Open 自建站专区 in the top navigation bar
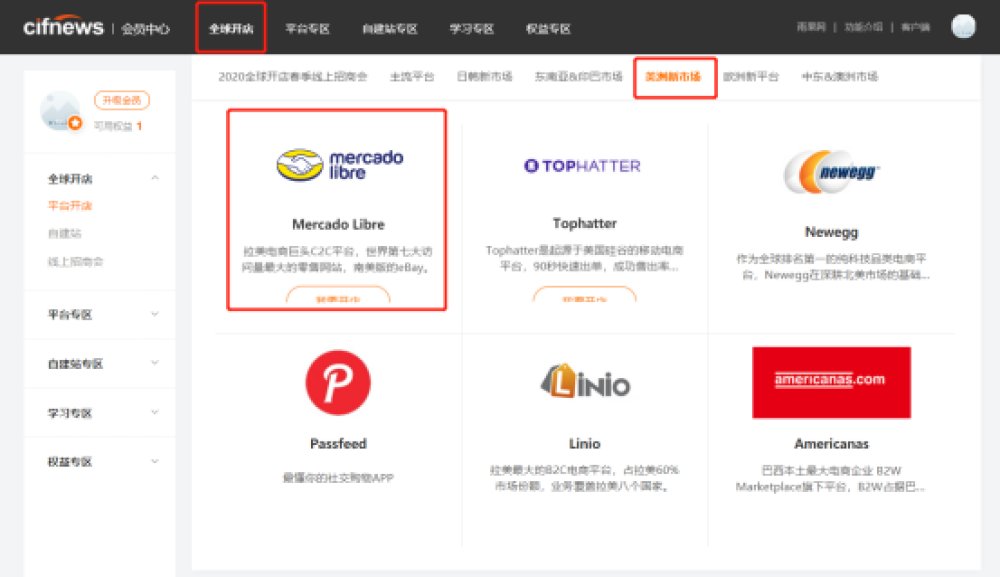The image size is (1000, 577). coord(390,29)
